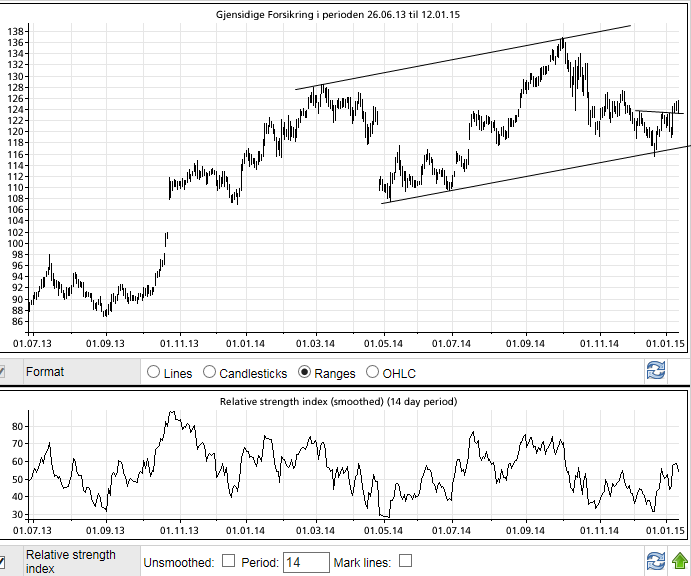Choose Candlesticks chart format
Screen dimensions: 691x576
click(210, 373)
